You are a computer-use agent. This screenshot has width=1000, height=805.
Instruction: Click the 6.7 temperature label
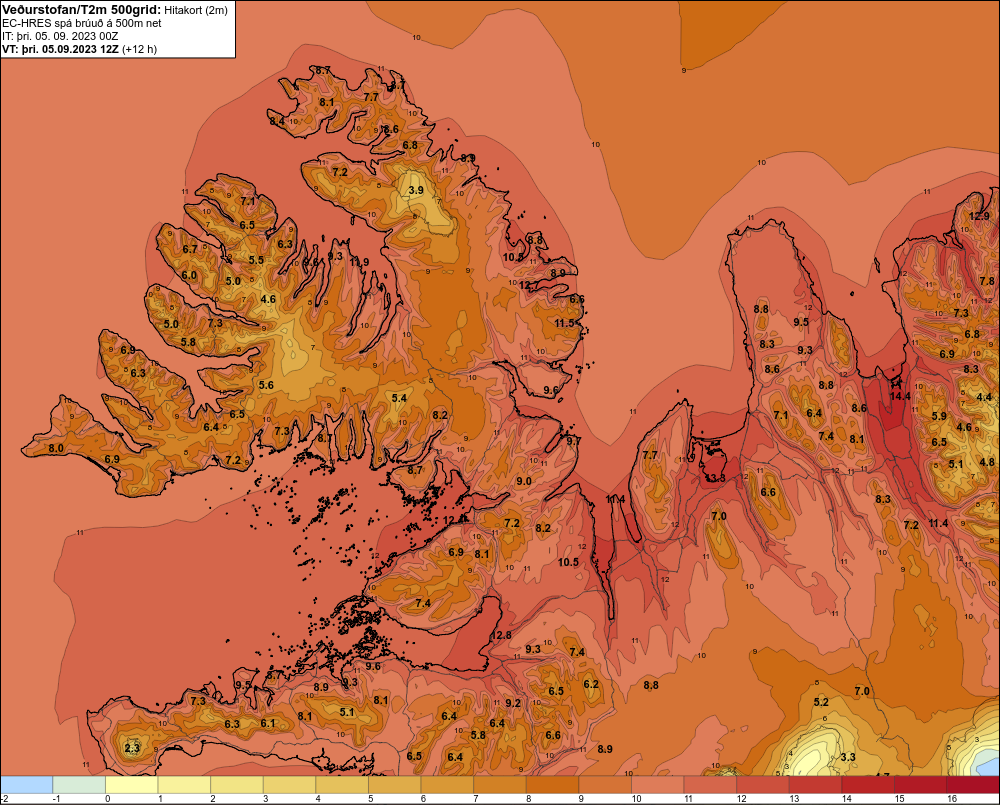tap(190, 249)
